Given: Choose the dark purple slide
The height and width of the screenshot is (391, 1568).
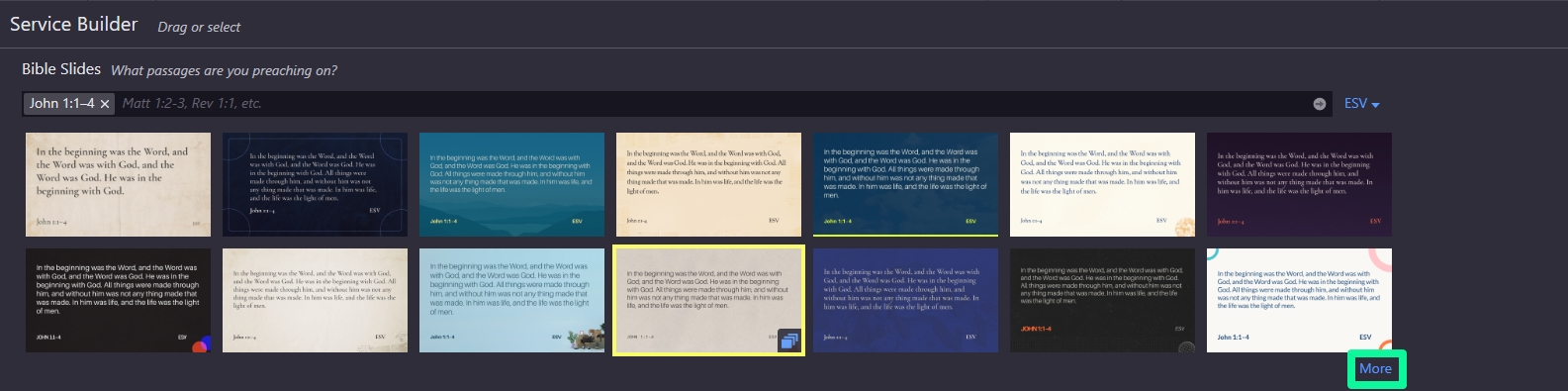Looking at the screenshot, I should pos(1299,185).
